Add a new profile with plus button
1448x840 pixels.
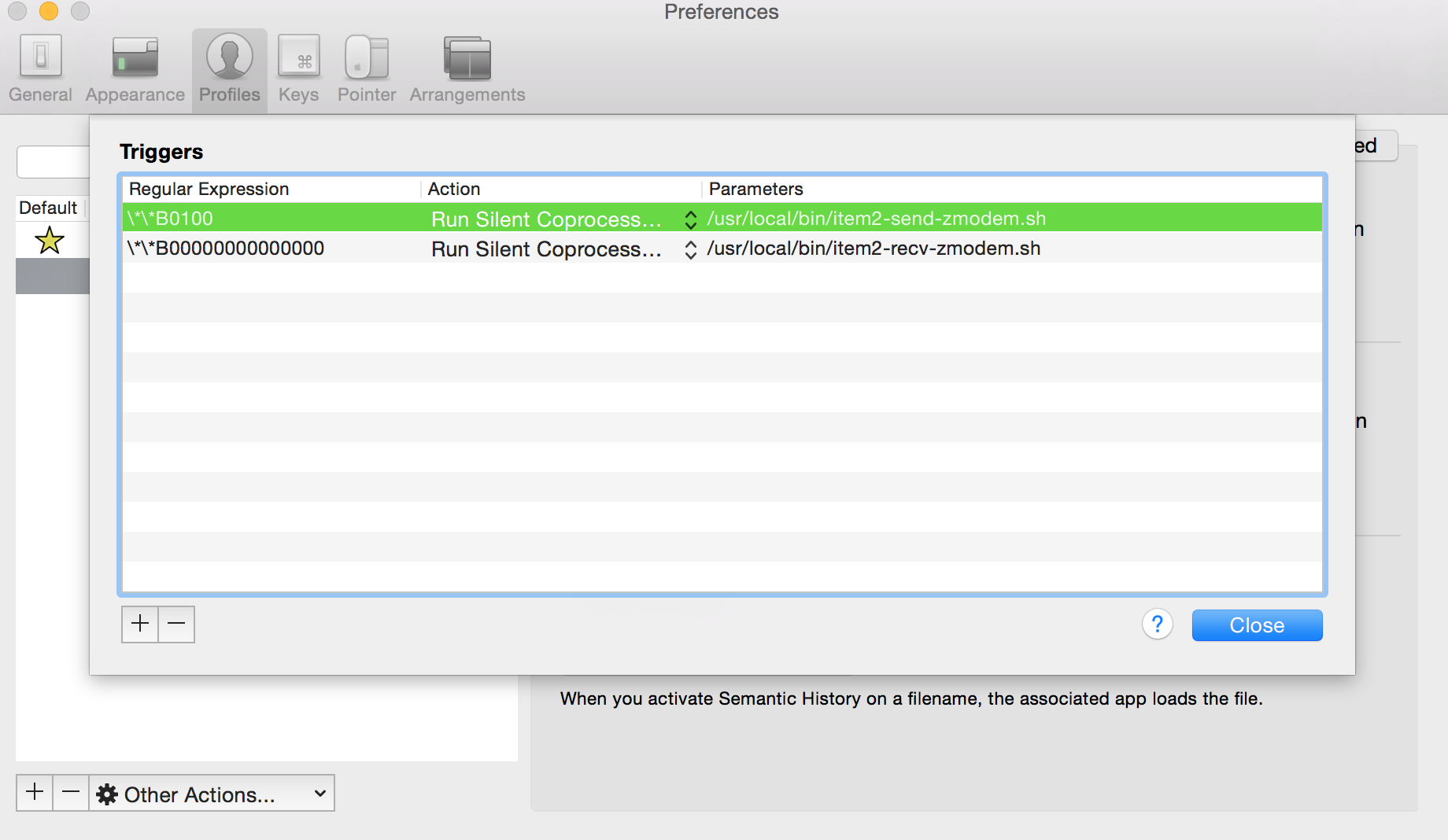point(35,792)
